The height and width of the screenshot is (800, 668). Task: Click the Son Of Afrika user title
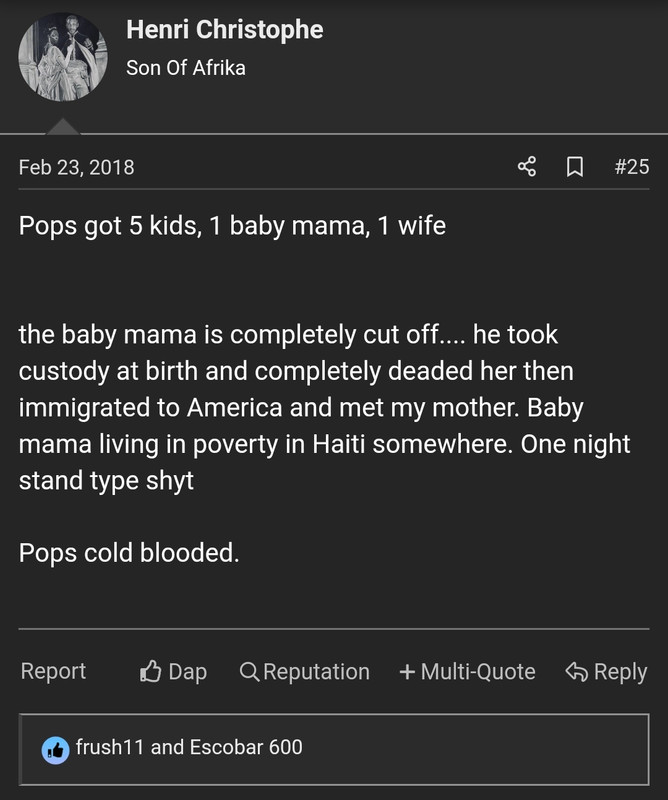tap(186, 68)
